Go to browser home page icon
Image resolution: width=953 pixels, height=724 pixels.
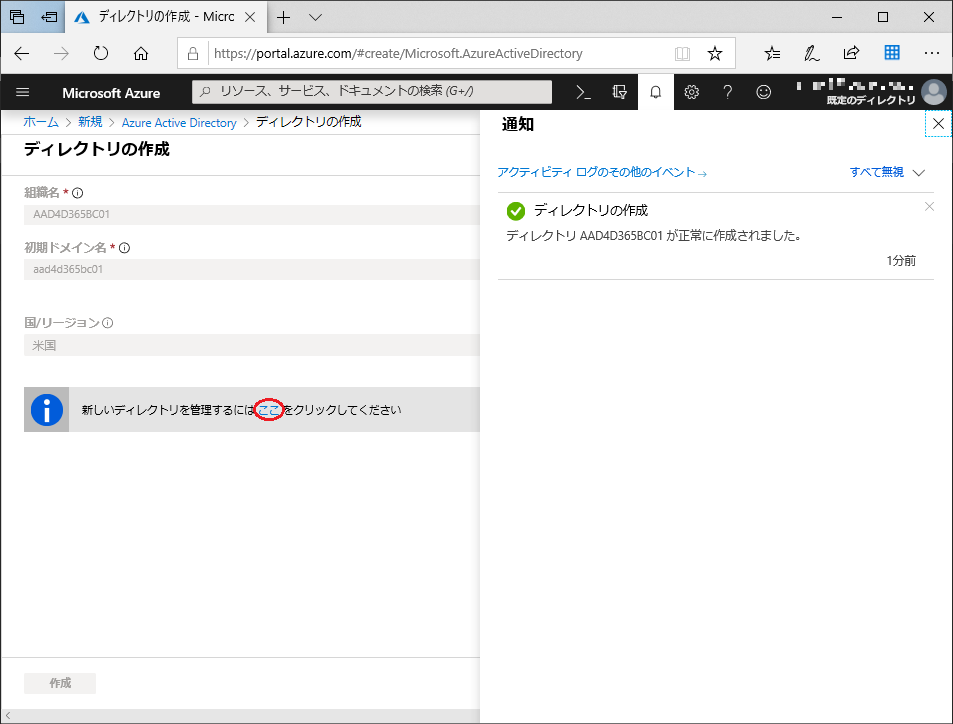click(x=141, y=53)
